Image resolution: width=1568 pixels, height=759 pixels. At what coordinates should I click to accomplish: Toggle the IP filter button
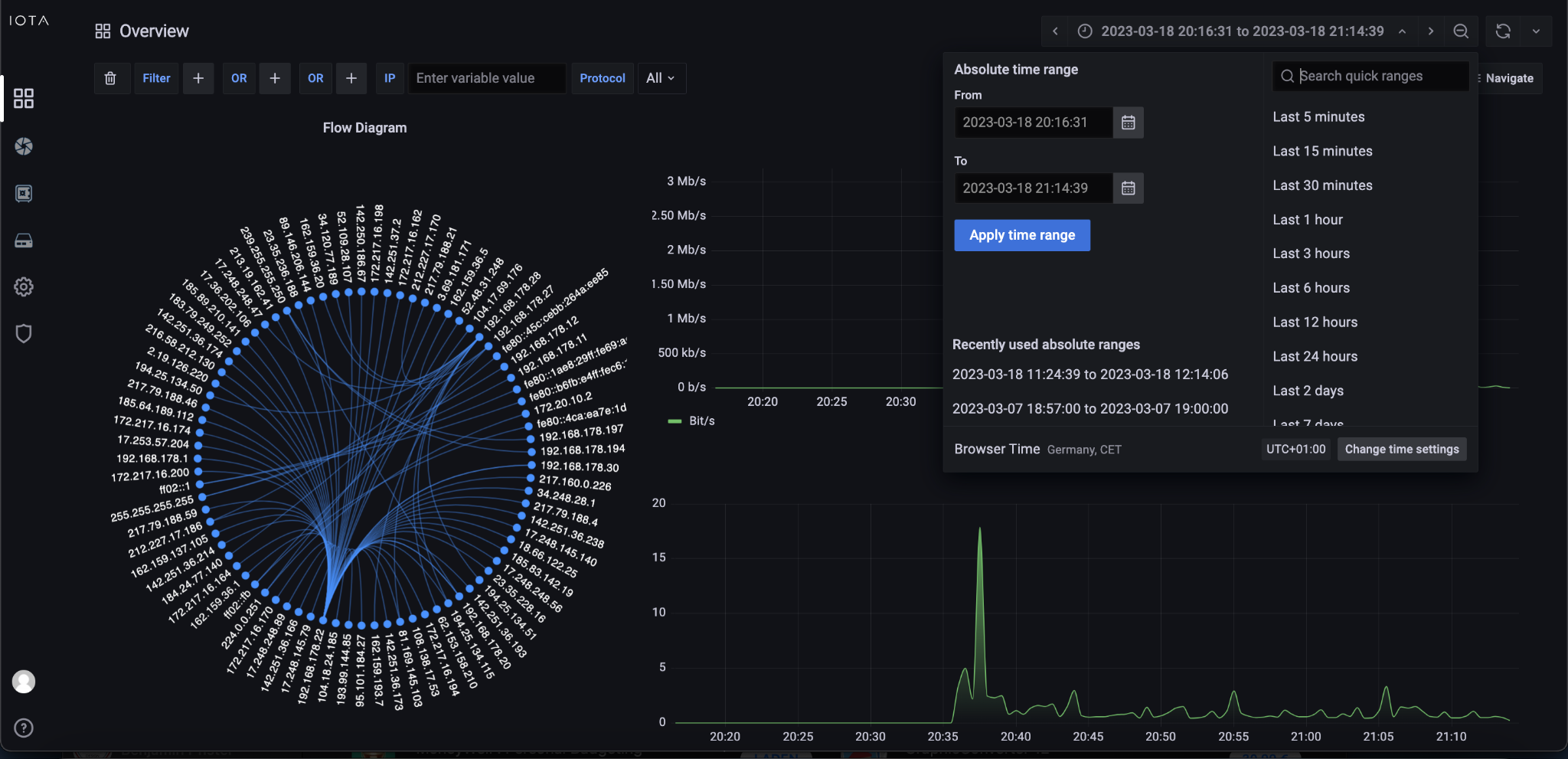click(389, 77)
